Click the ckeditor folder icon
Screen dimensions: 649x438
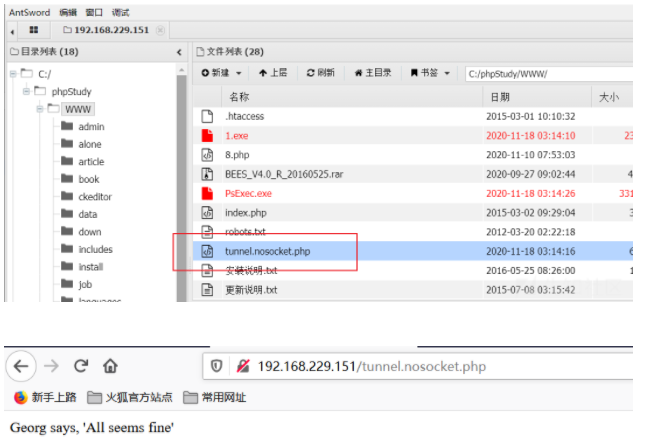pyautogui.click(x=67, y=196)
